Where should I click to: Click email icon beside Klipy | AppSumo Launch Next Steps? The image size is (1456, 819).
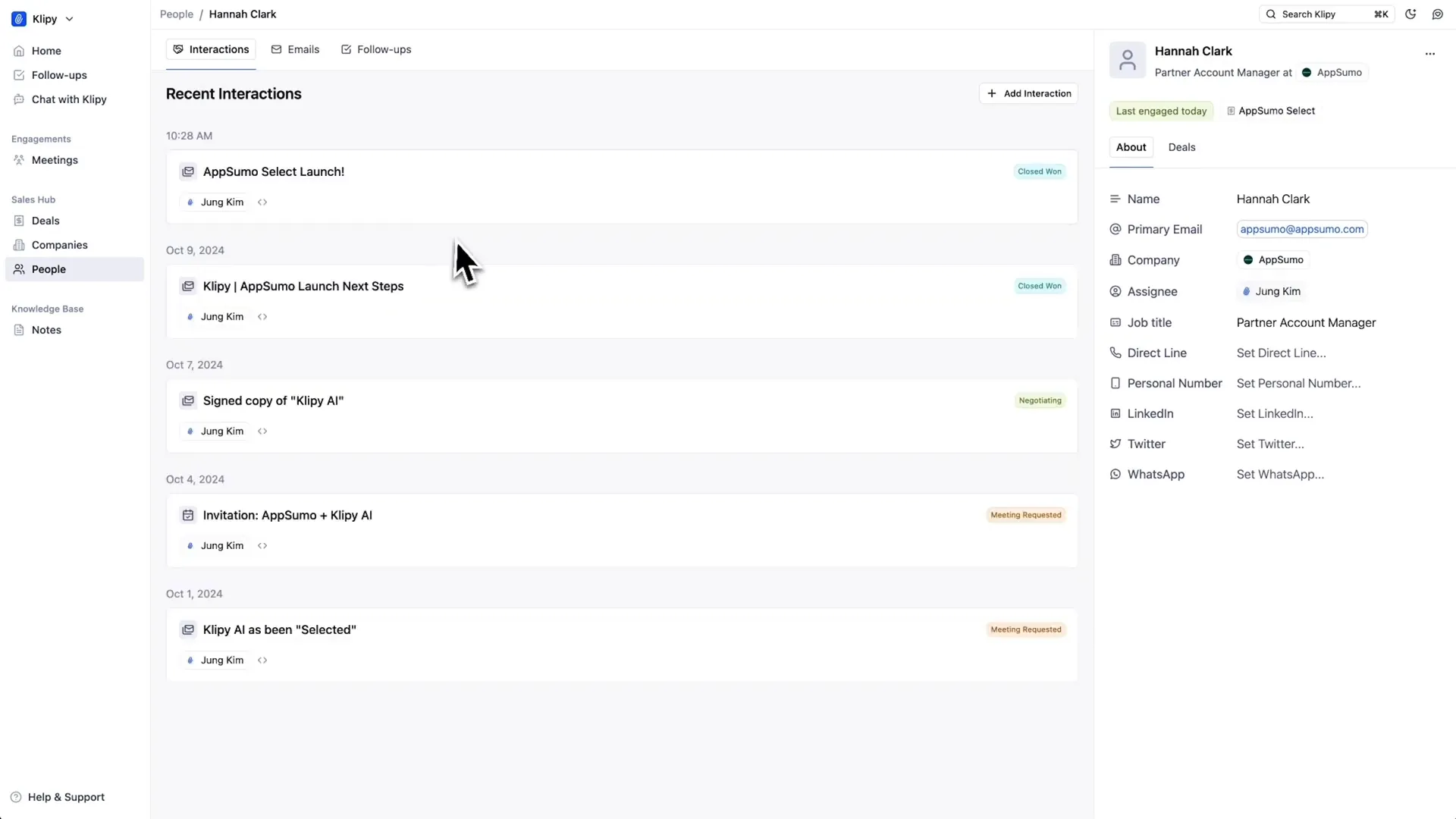point(187,286)
